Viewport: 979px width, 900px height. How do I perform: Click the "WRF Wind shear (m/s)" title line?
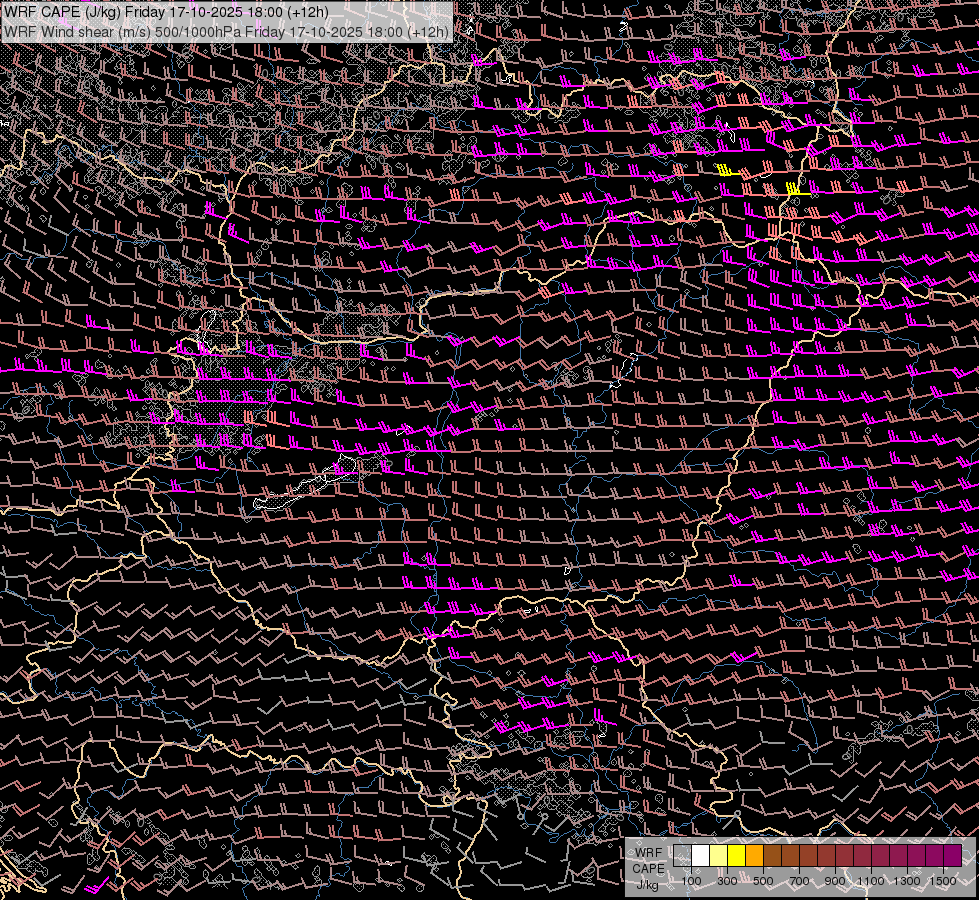226,31
